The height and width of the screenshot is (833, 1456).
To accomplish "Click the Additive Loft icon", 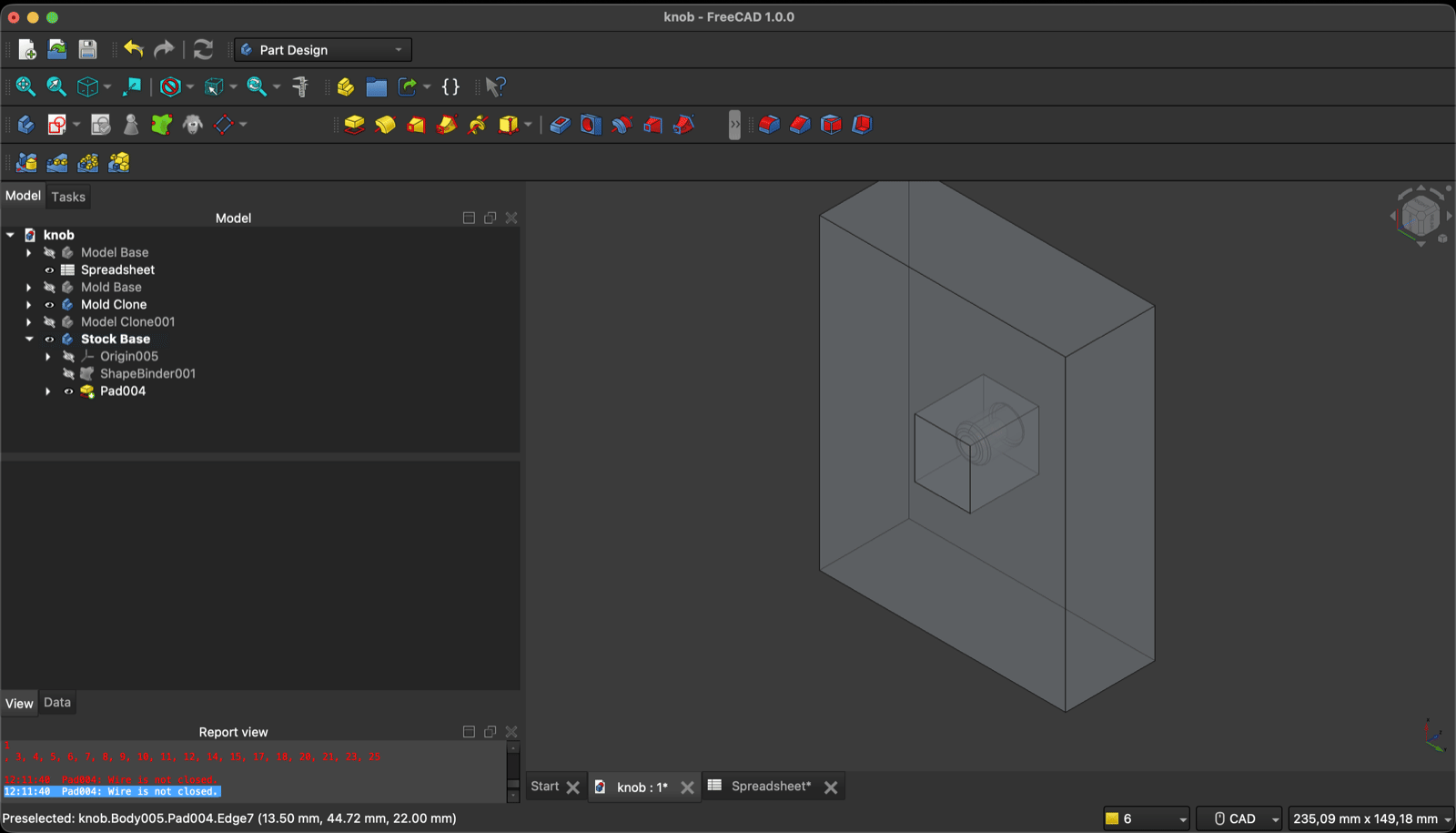I will 416,124.
